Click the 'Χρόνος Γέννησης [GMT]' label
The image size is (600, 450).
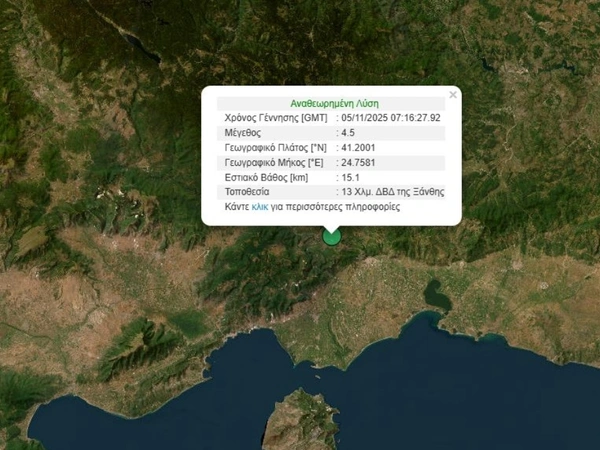click(x=275, y=117)
